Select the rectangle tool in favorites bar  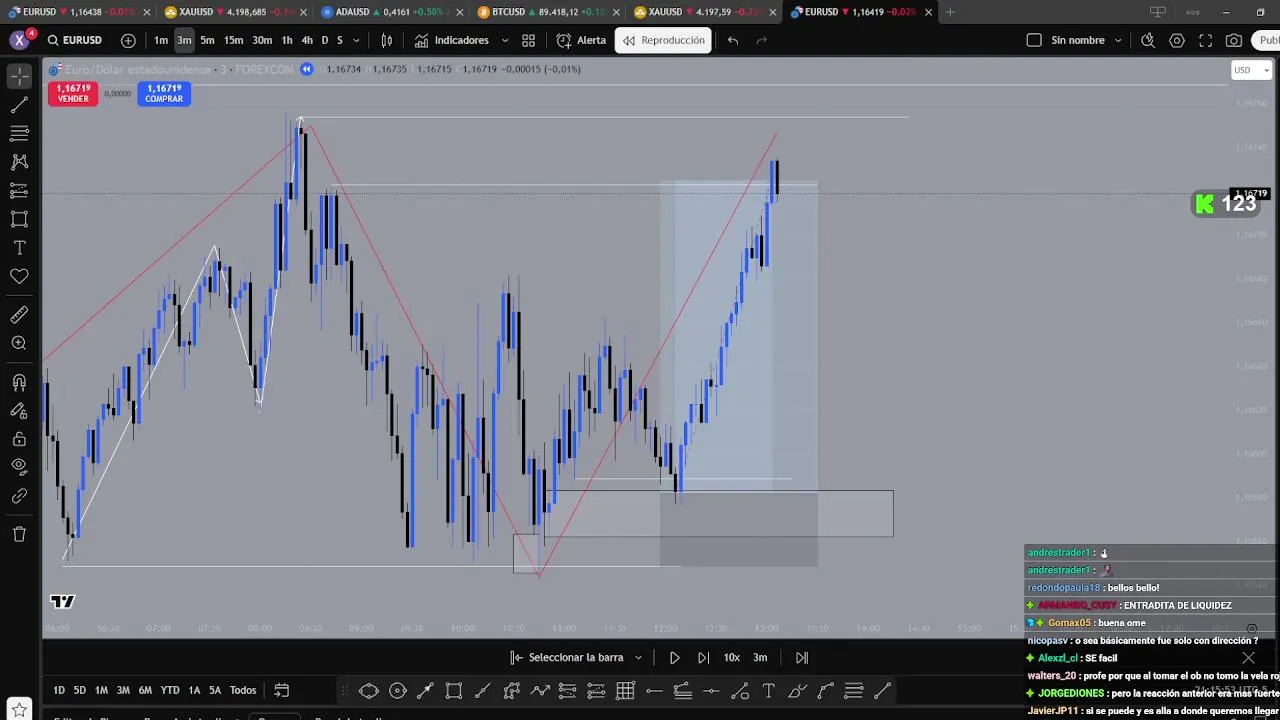pyautogui.click(x=454, y=690)
